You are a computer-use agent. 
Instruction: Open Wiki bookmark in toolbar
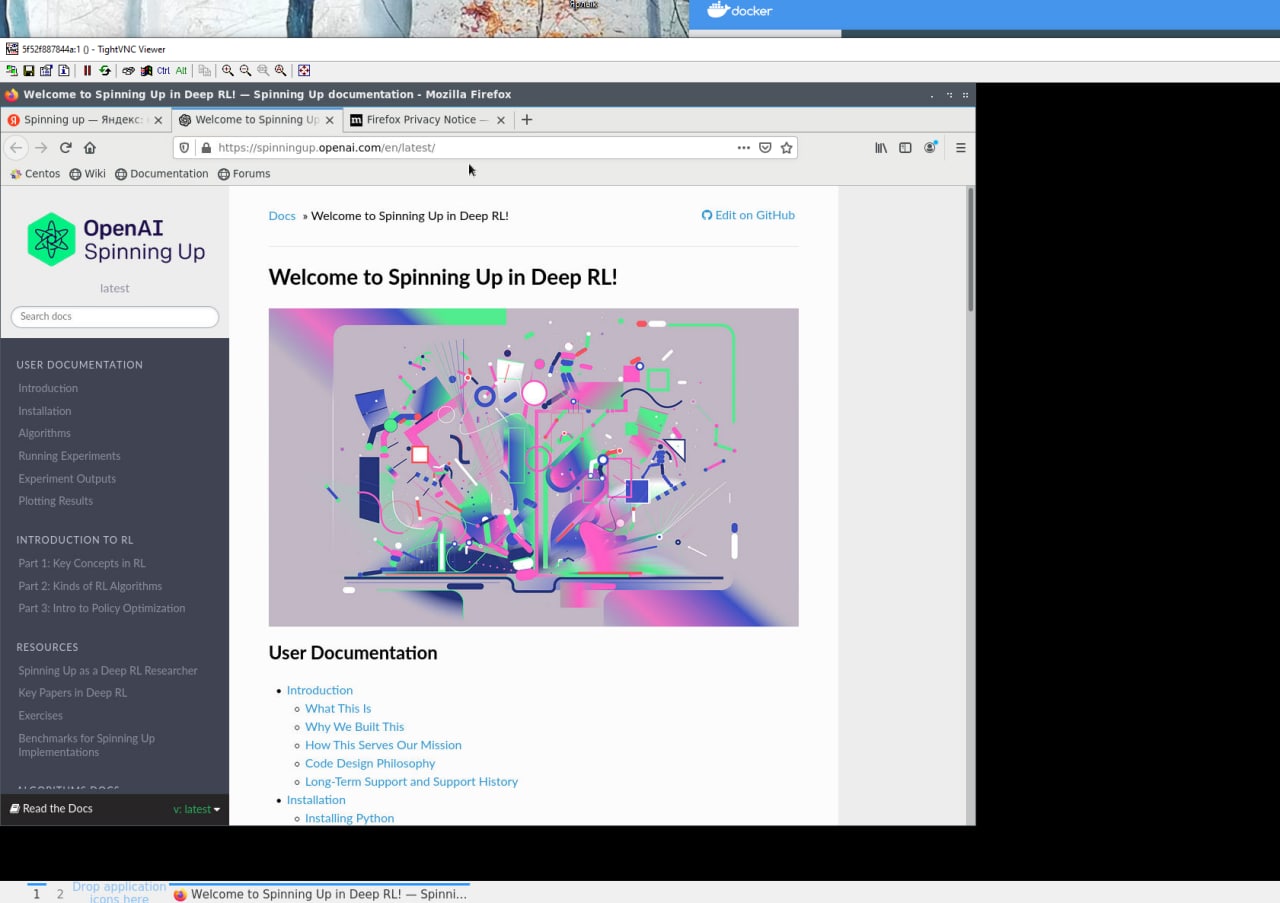coord(87,173)
